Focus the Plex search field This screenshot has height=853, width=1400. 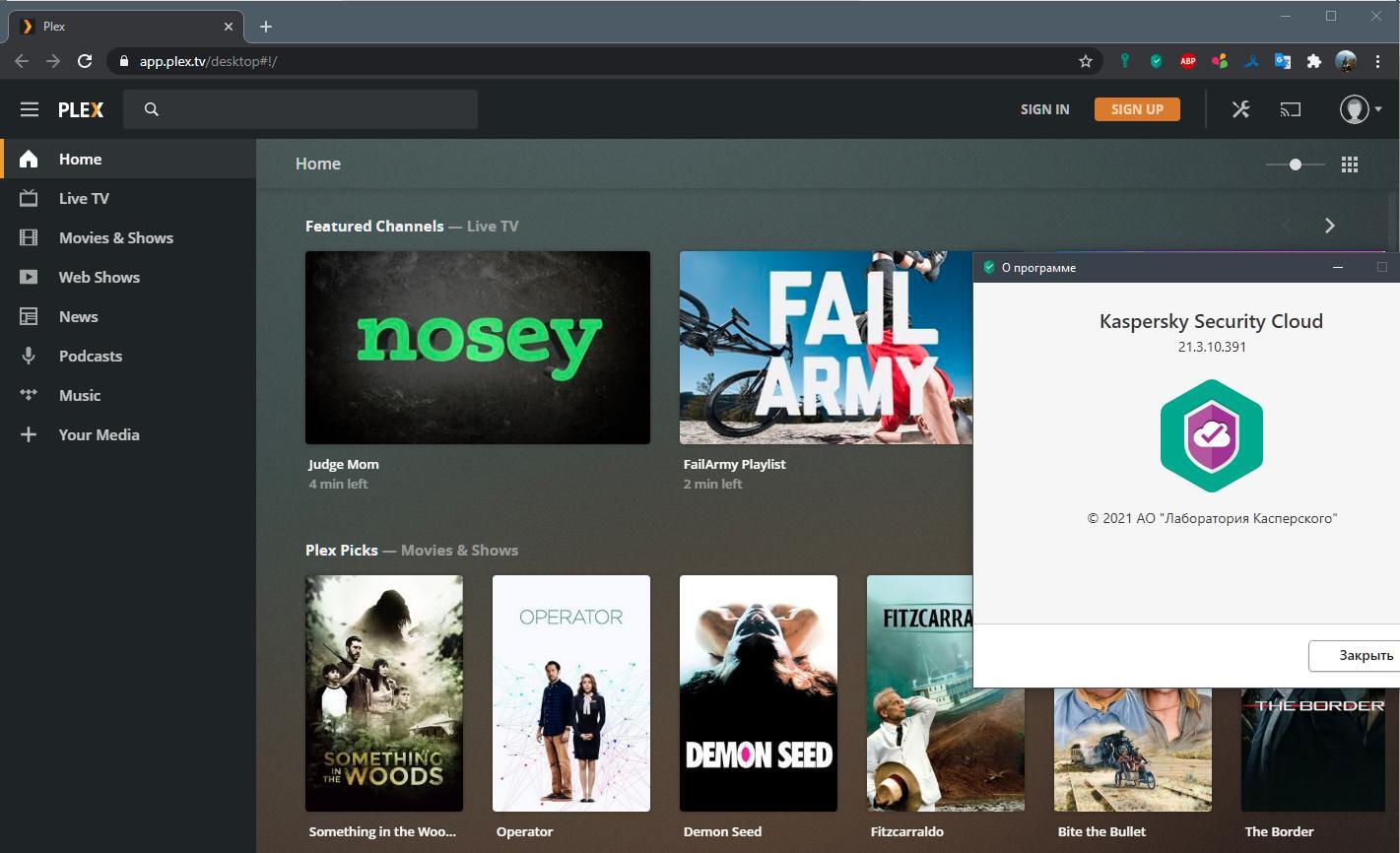[300, 109]
